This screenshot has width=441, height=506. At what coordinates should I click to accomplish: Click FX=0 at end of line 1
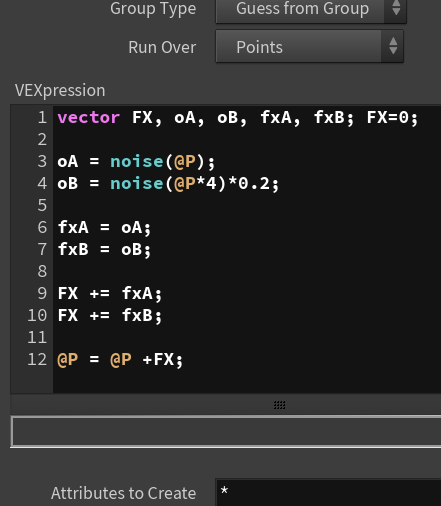pos(392,118)
